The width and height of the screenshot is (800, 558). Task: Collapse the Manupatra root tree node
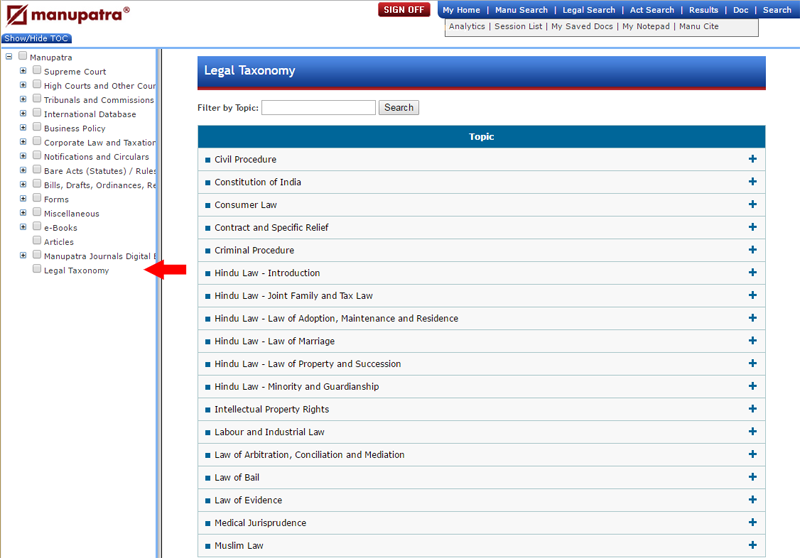coord(9,57)
